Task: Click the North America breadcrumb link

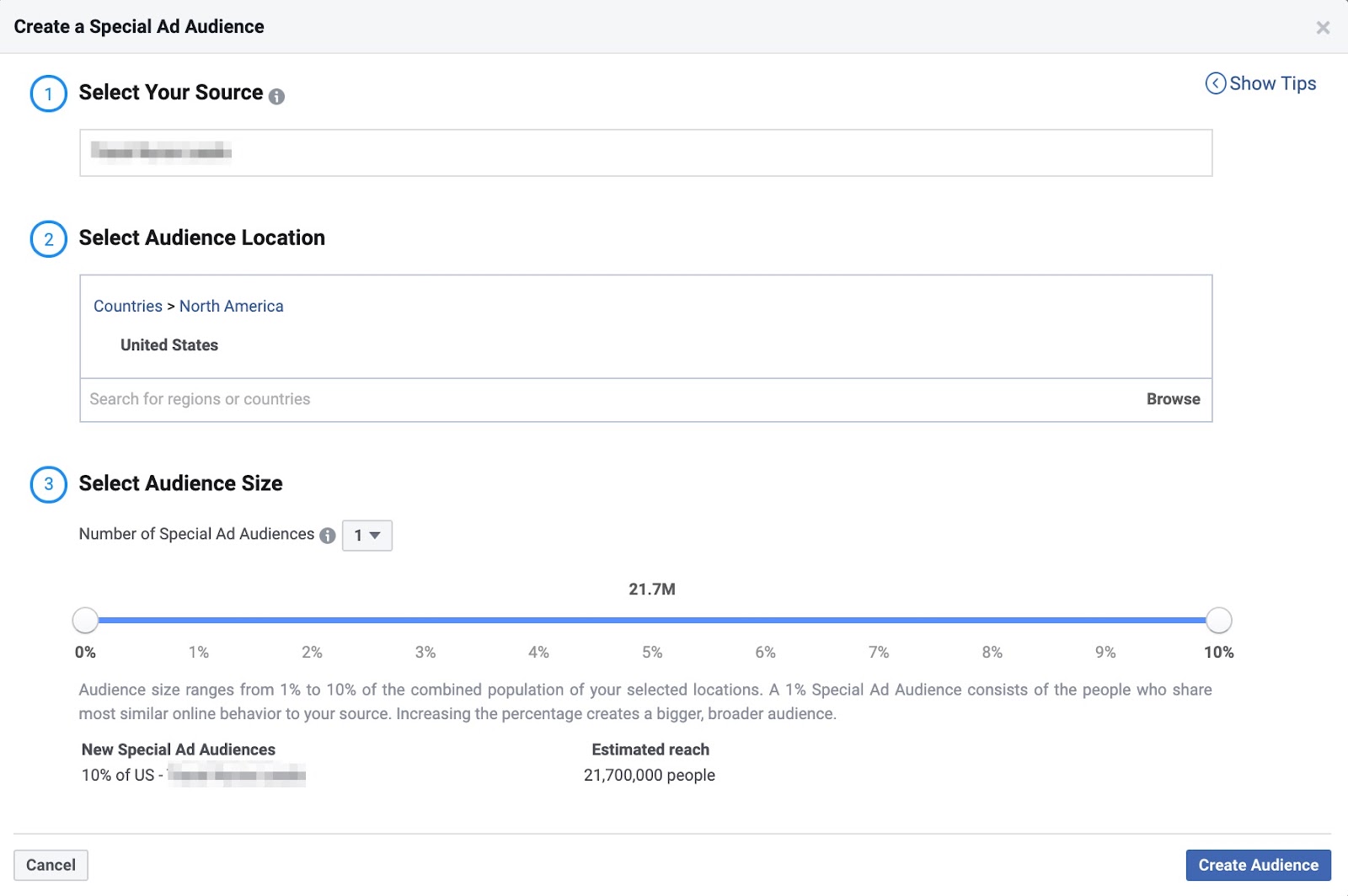Action: 231,307
